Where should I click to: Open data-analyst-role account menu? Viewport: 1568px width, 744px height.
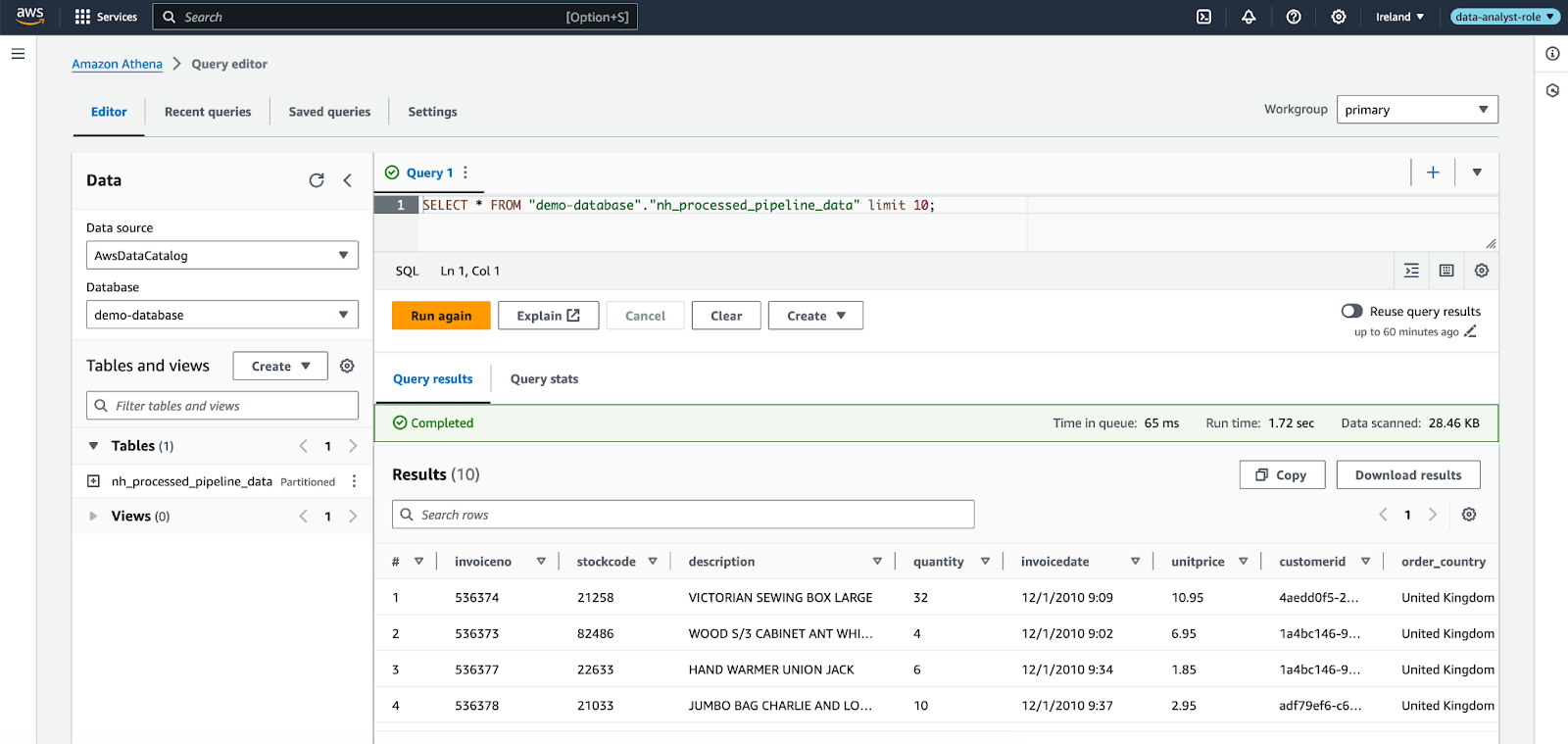1504,17
